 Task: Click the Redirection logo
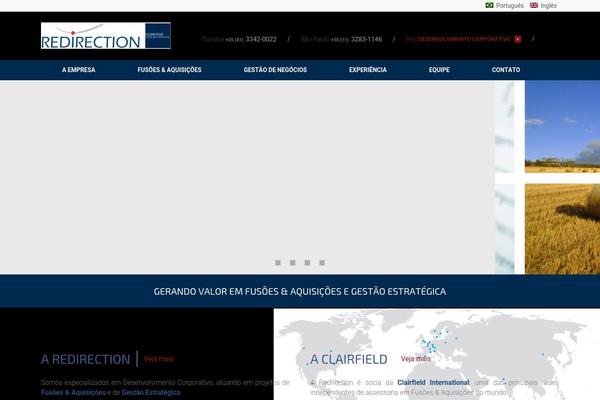click(x=106, y=36)
